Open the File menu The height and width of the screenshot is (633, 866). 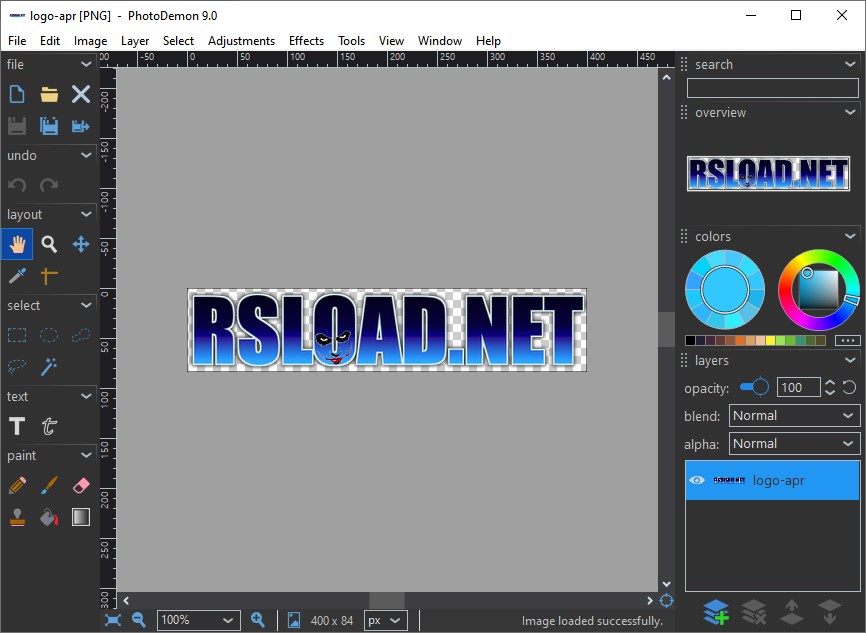[x=17, y=40]
